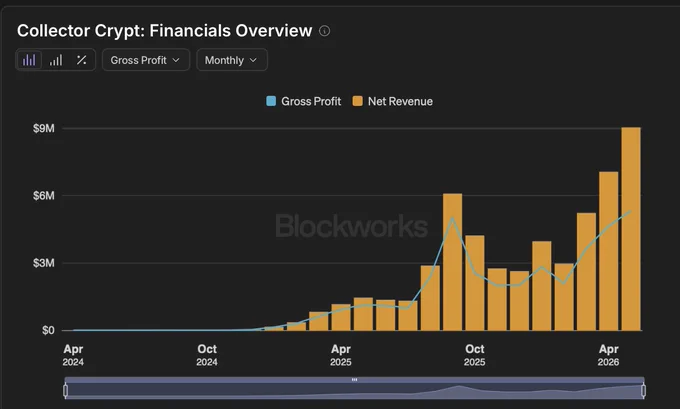Click the info icon beside the title
The width and height of the screenshot is (680, 409).
(324, 31)
